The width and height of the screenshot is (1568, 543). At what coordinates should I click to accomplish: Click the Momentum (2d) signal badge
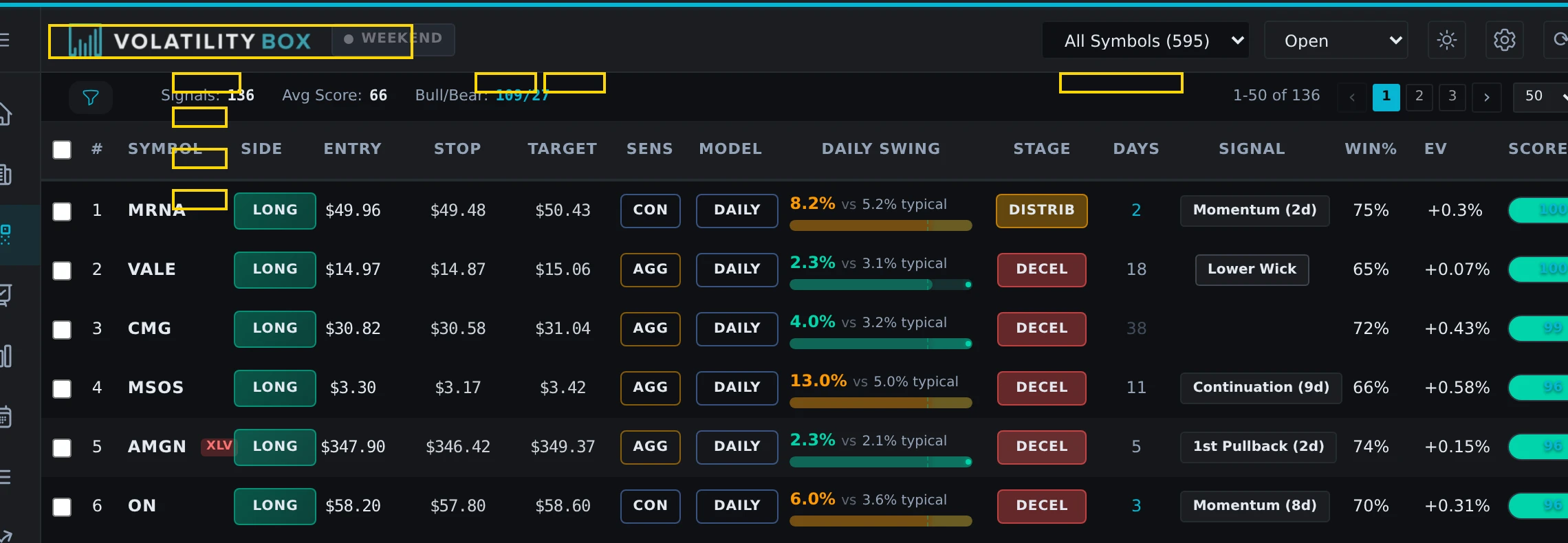(x=1254, y=210)
